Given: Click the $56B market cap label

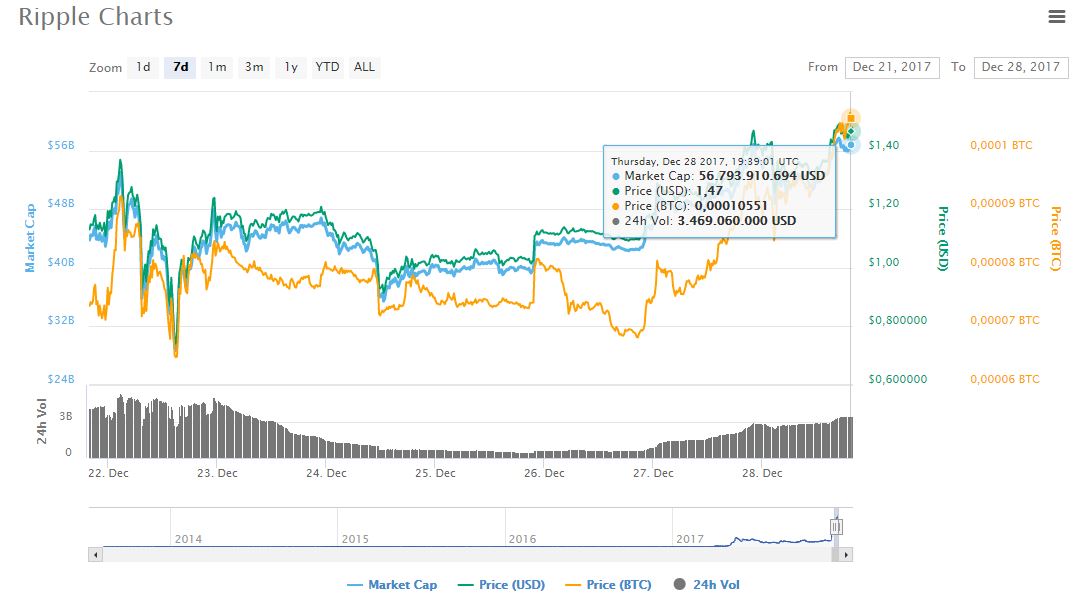Looking at the screenshot, I should click(x=61, y=145).
